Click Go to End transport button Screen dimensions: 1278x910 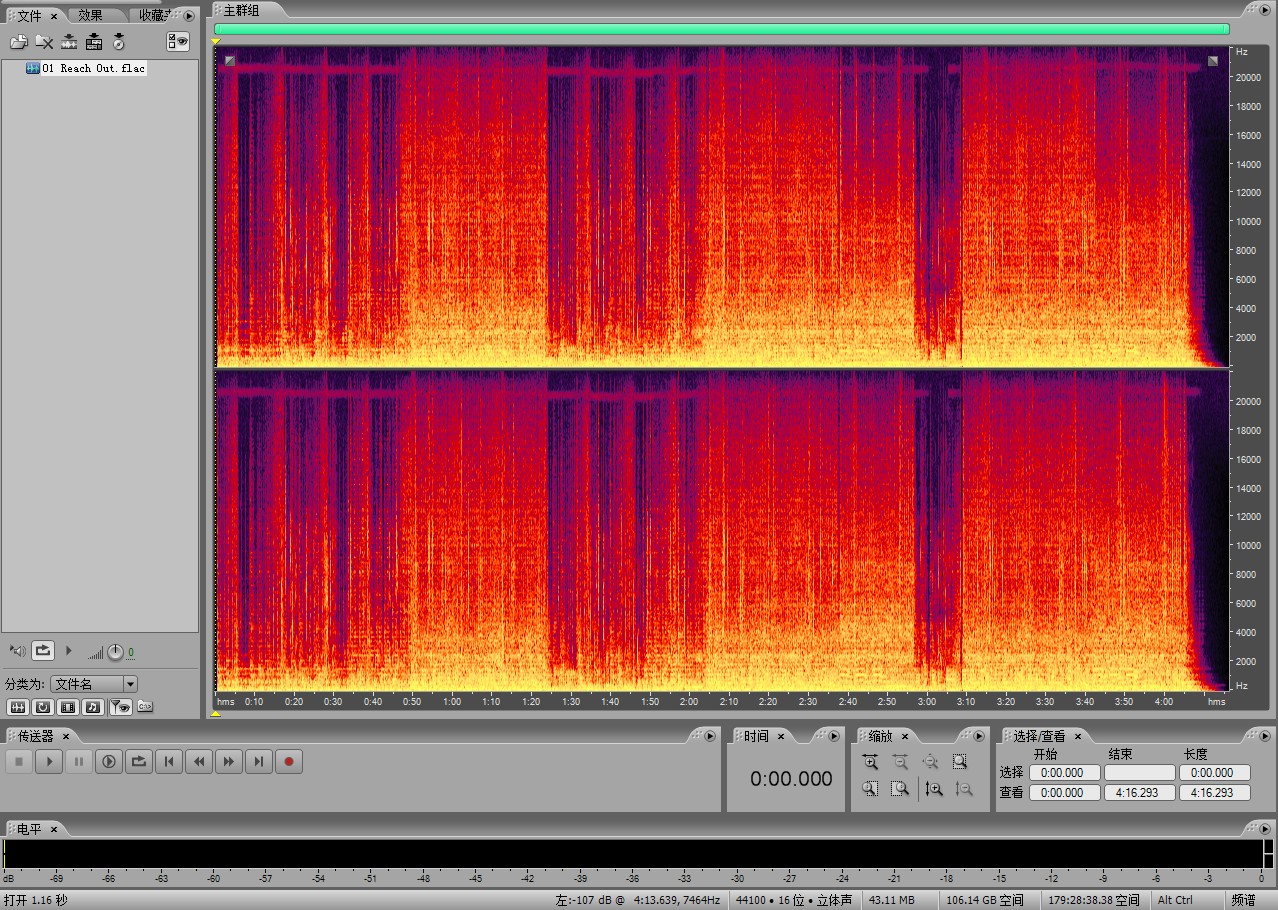click(x=259, y=762)
